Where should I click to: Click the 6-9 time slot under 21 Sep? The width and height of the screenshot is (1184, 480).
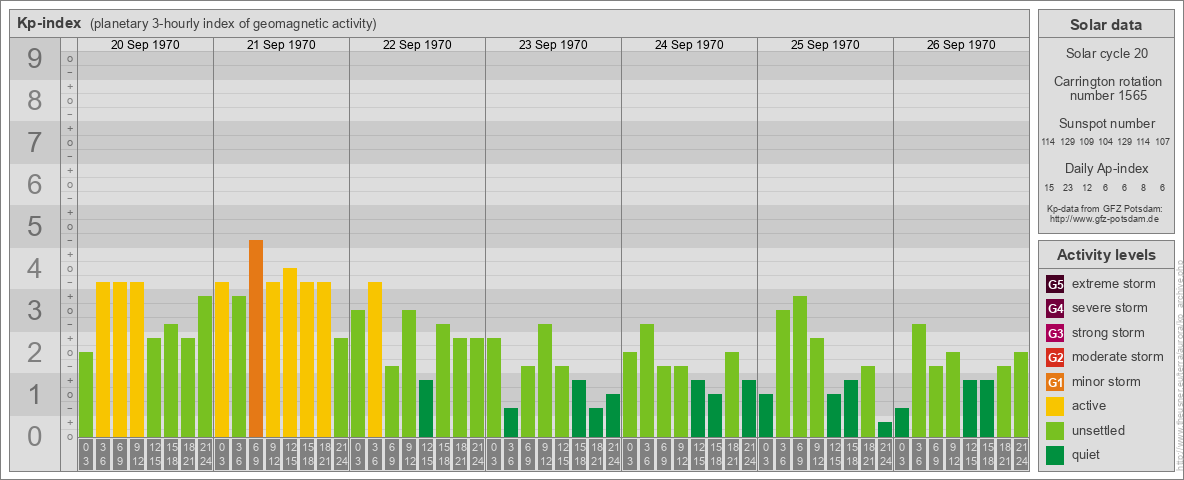(x=256, y=454)
